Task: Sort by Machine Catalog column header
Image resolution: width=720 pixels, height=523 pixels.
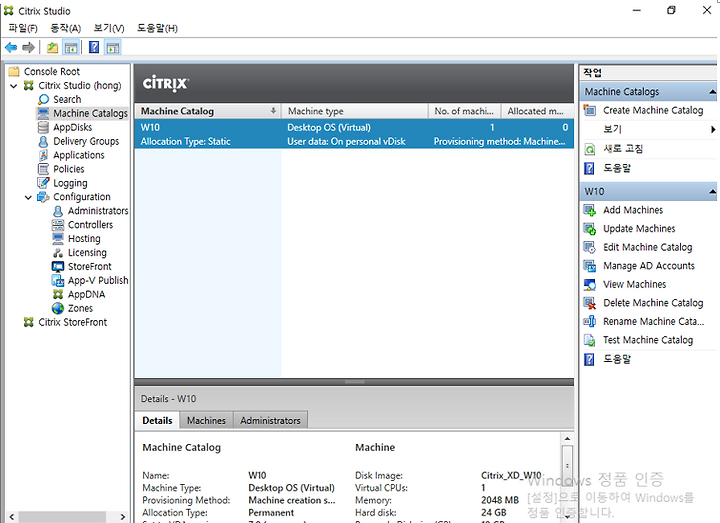Action: 208,111
